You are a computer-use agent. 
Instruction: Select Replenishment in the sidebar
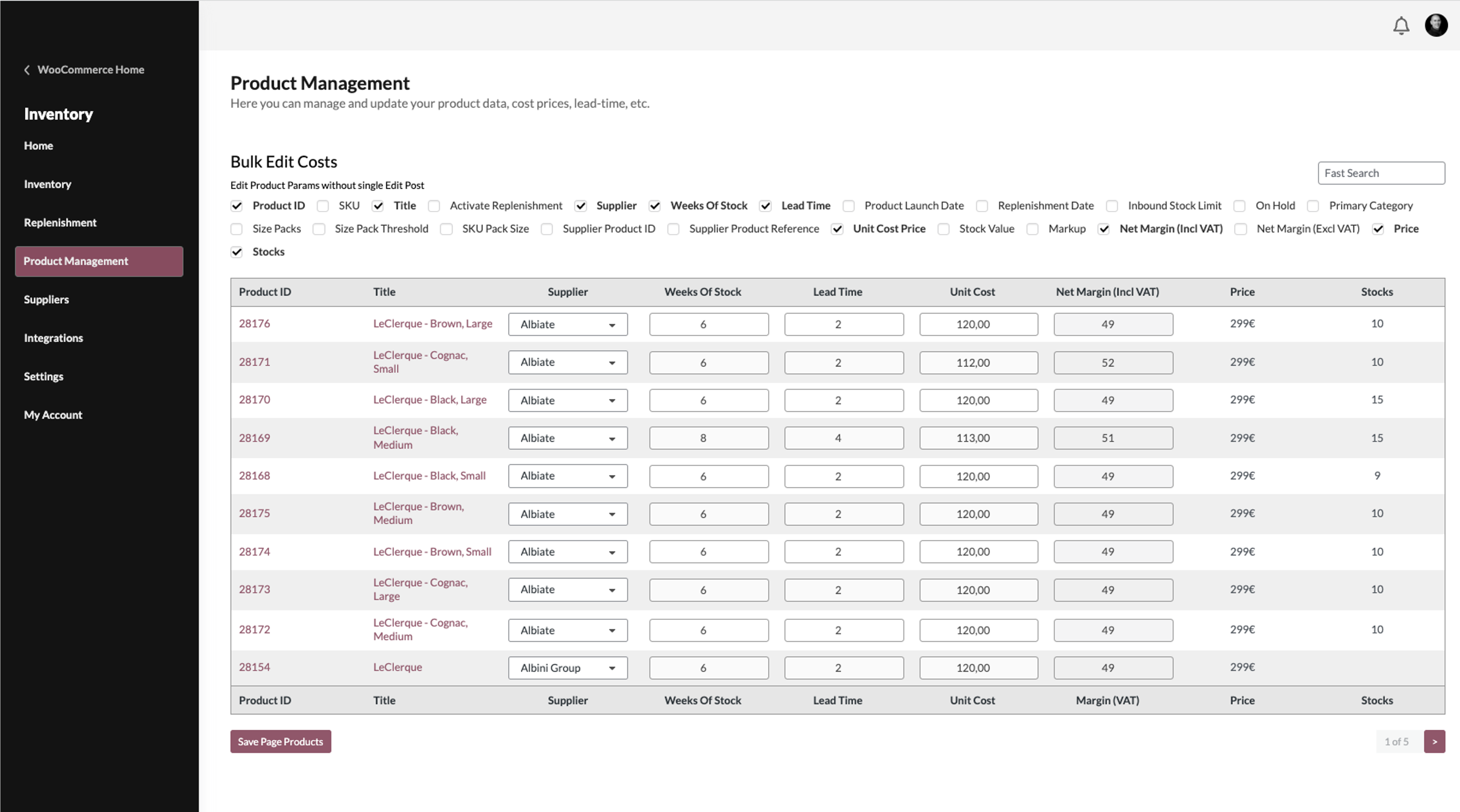tap(60, 222)
